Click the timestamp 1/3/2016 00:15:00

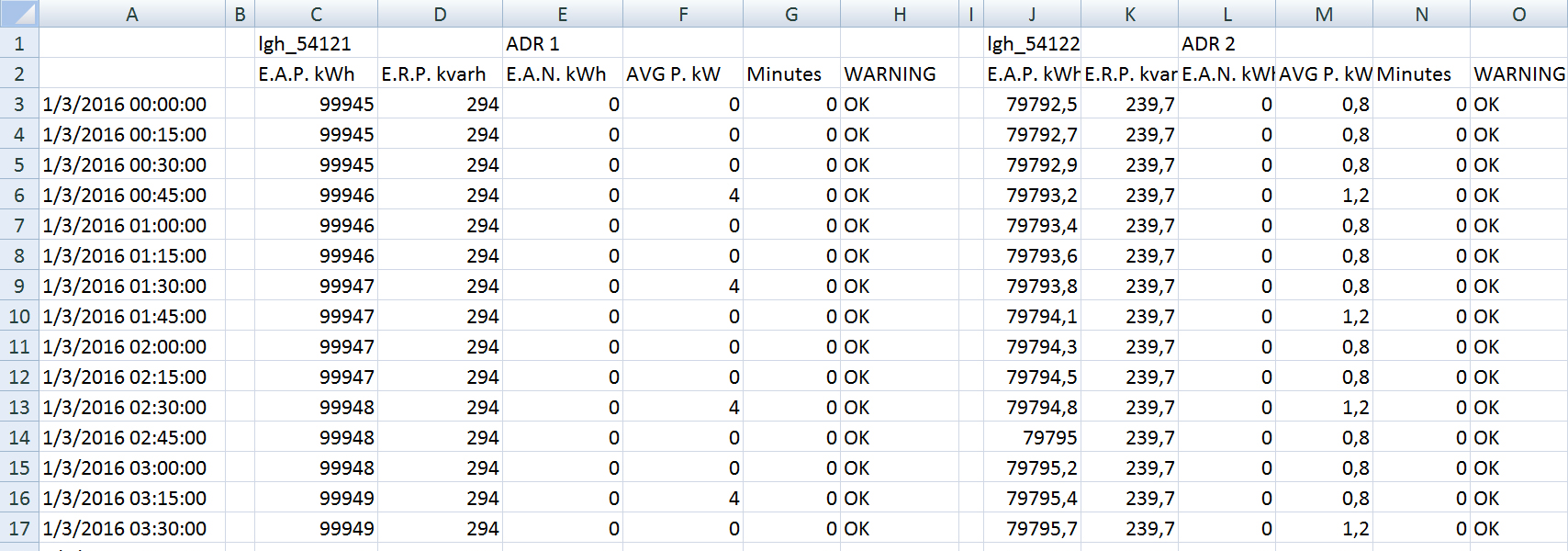(x=132, y=134)
